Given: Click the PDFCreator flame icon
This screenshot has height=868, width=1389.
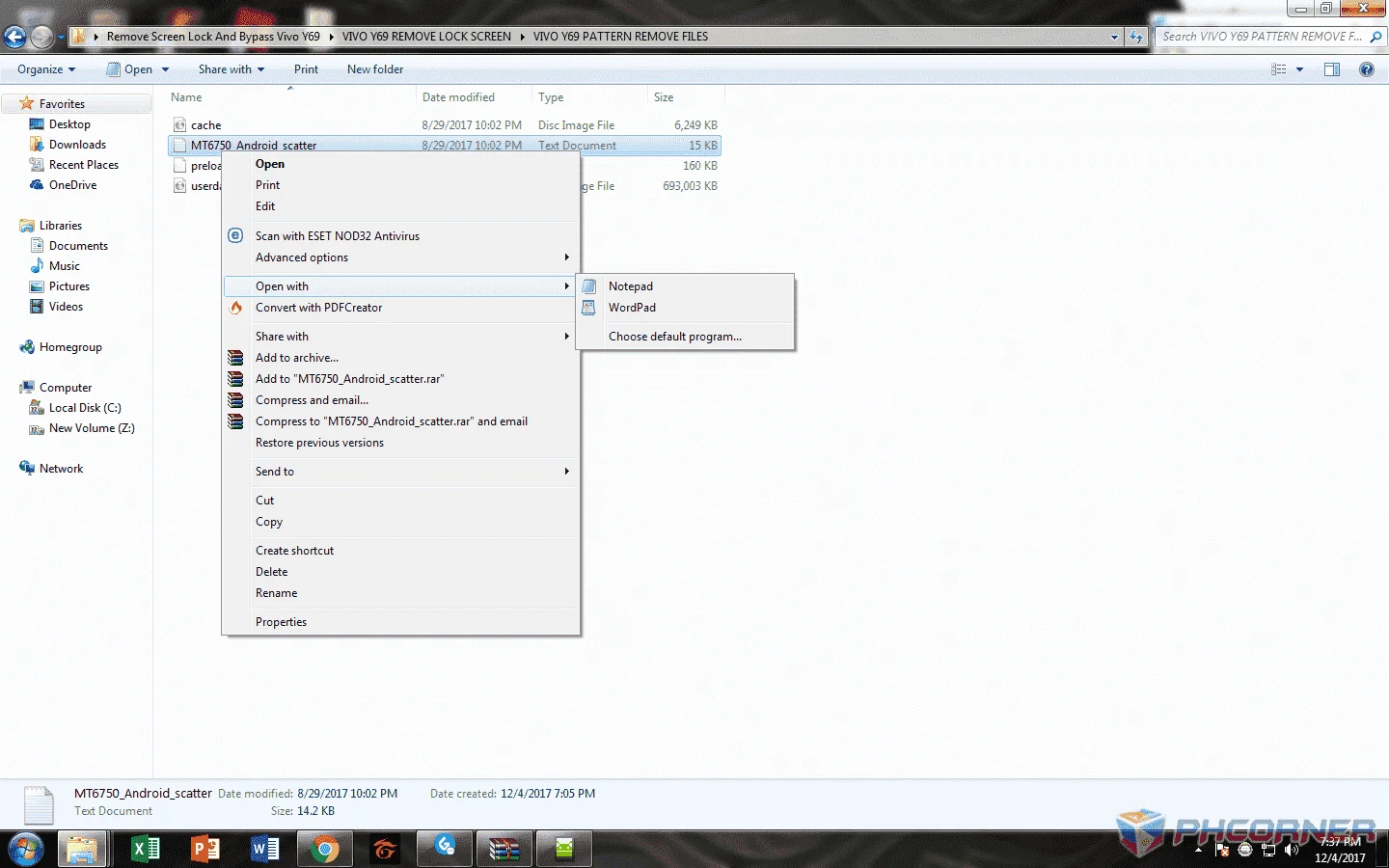Looking at the screenshot, I should pyautogui.click(x=235, y=308).
